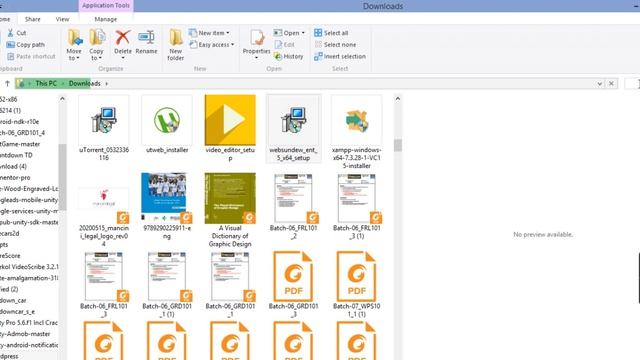Click the file list scrollbar thumb
Viewport: 640px width, 360px height.
pos(398,145)
